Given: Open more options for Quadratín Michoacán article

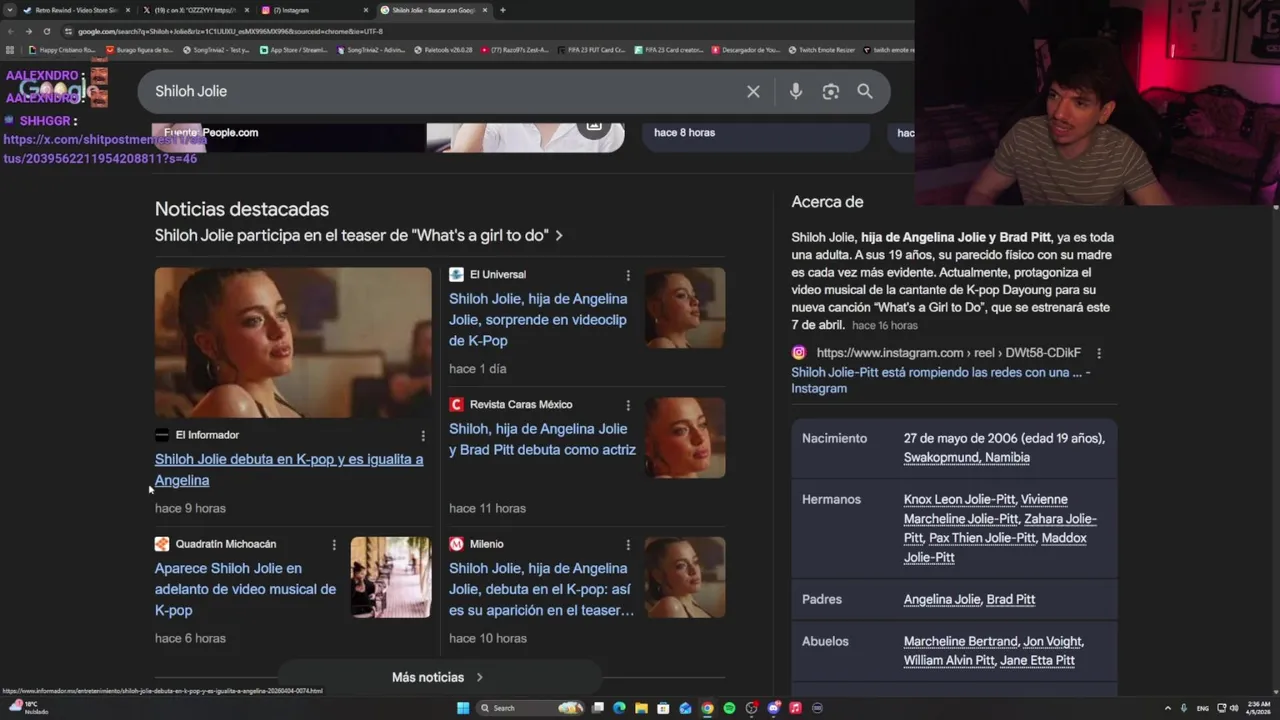Looking at the screenshot, I should tap(334, 545).
